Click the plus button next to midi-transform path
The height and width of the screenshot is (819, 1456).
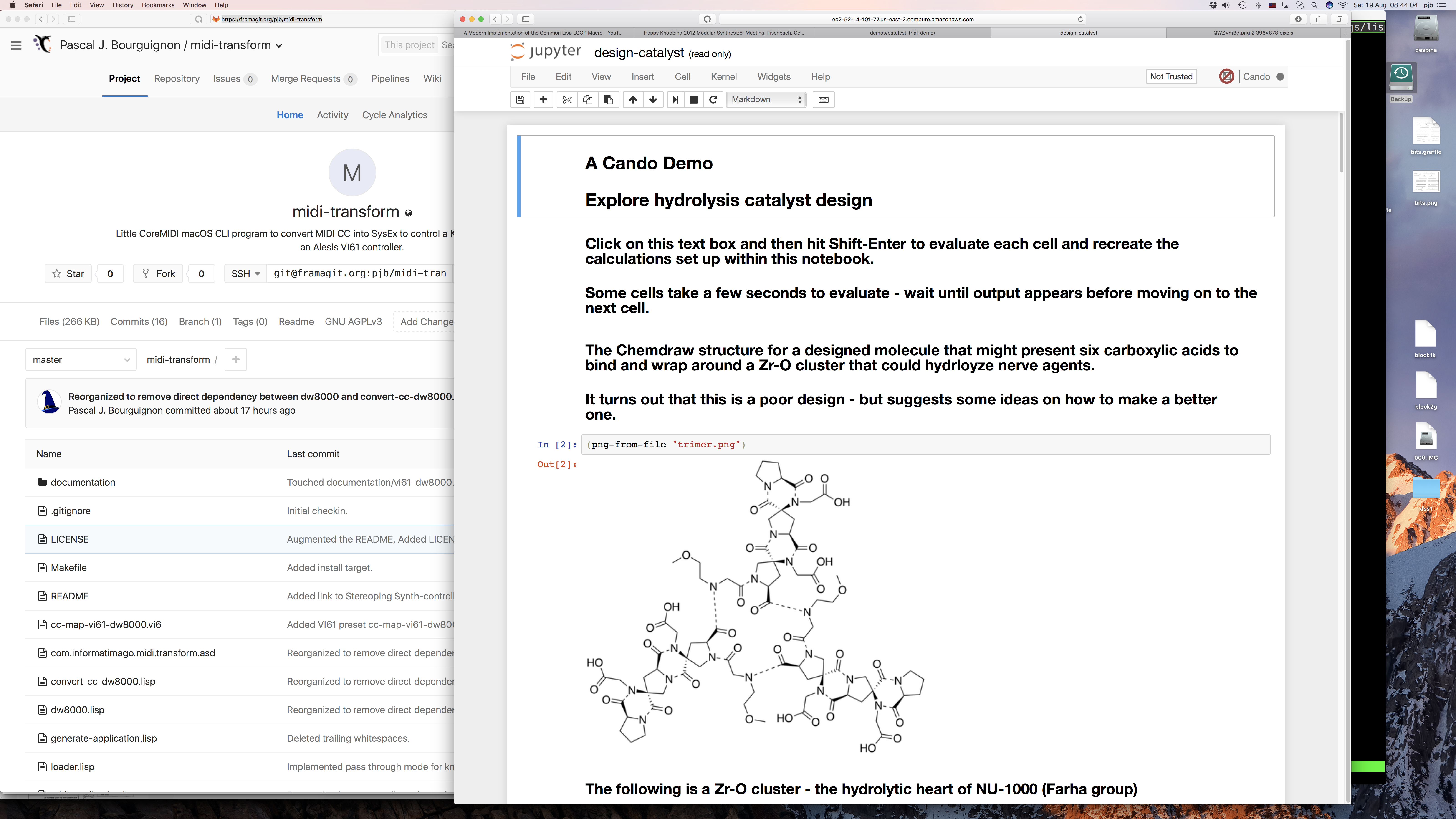(x=236, y=359)
